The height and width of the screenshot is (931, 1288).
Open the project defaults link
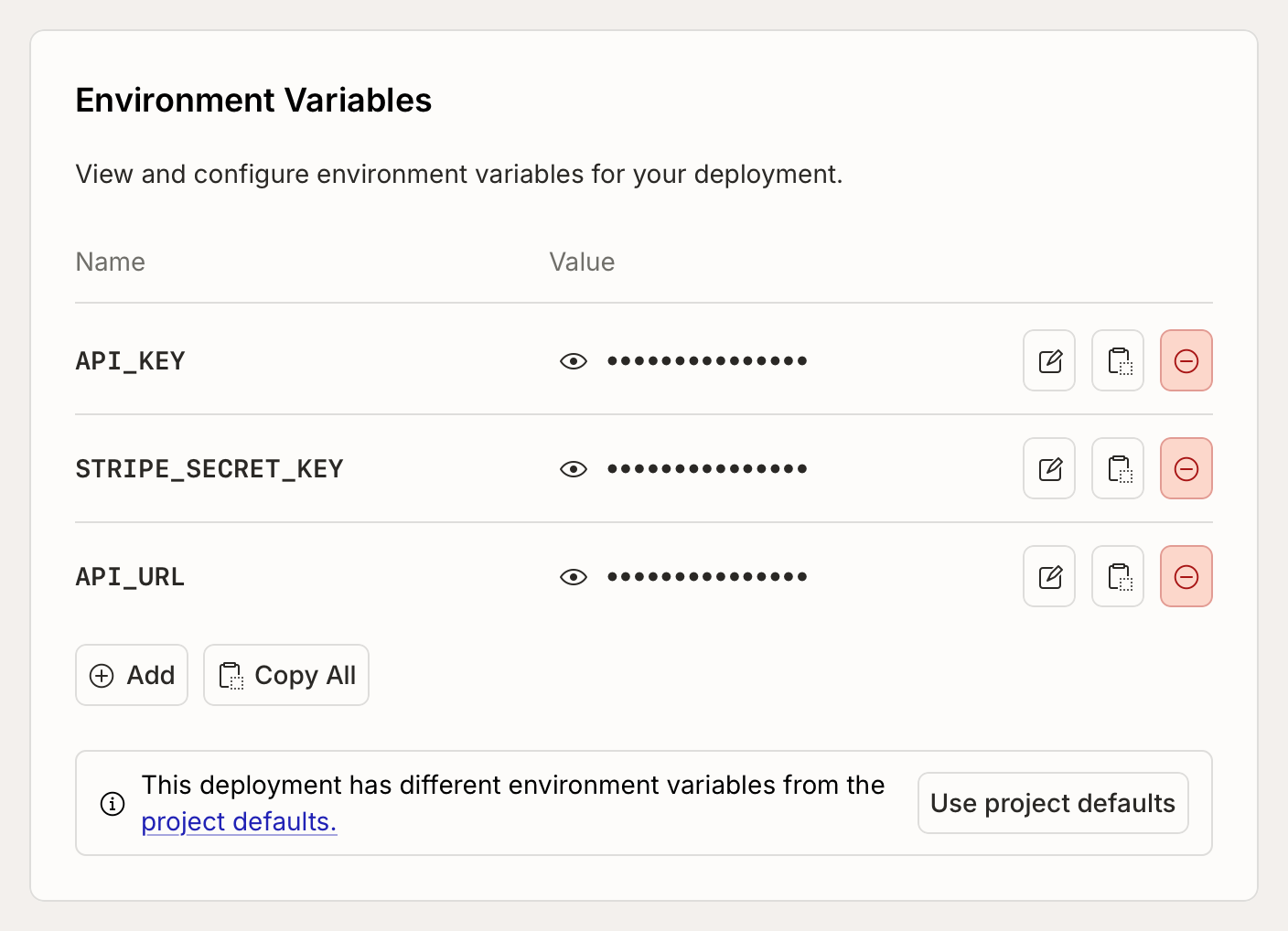coord(239,821)
